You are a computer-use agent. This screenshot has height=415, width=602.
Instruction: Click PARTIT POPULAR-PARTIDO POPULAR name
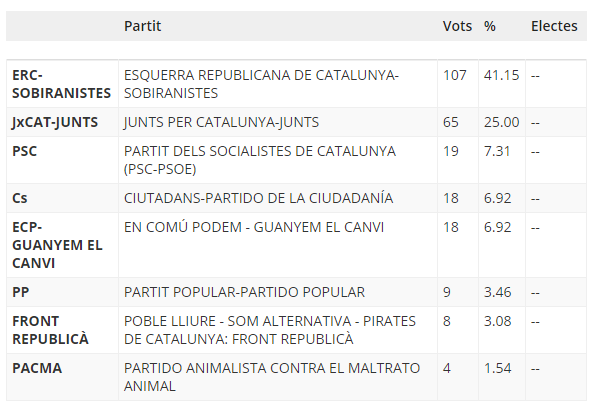(x=244, y=292)
